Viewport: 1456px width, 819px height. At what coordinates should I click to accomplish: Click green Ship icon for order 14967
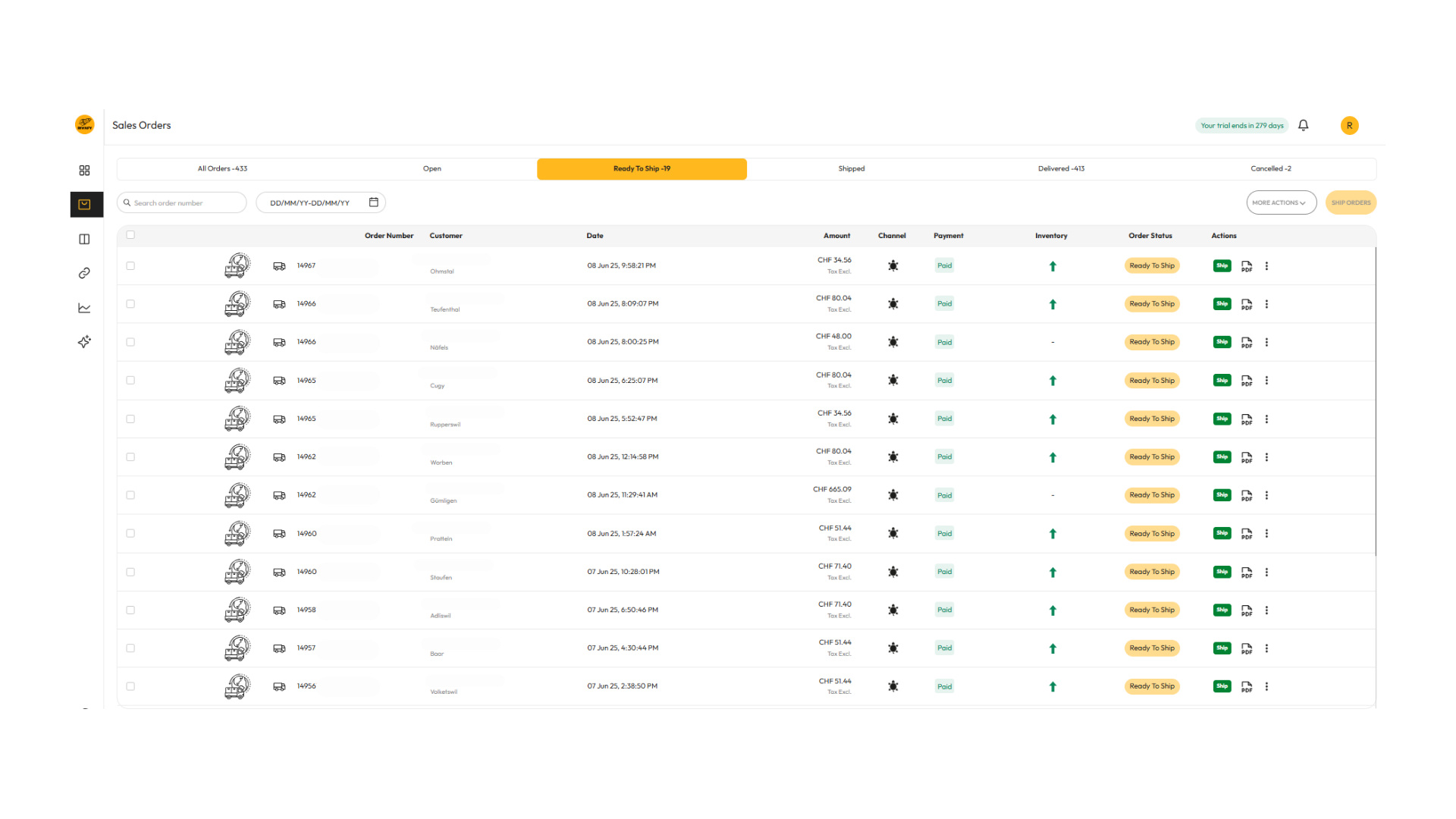coord(1222,266)
